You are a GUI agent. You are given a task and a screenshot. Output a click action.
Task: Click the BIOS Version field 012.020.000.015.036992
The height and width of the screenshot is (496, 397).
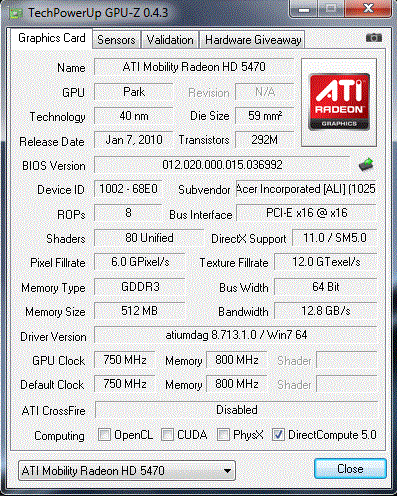coord(222,165)
